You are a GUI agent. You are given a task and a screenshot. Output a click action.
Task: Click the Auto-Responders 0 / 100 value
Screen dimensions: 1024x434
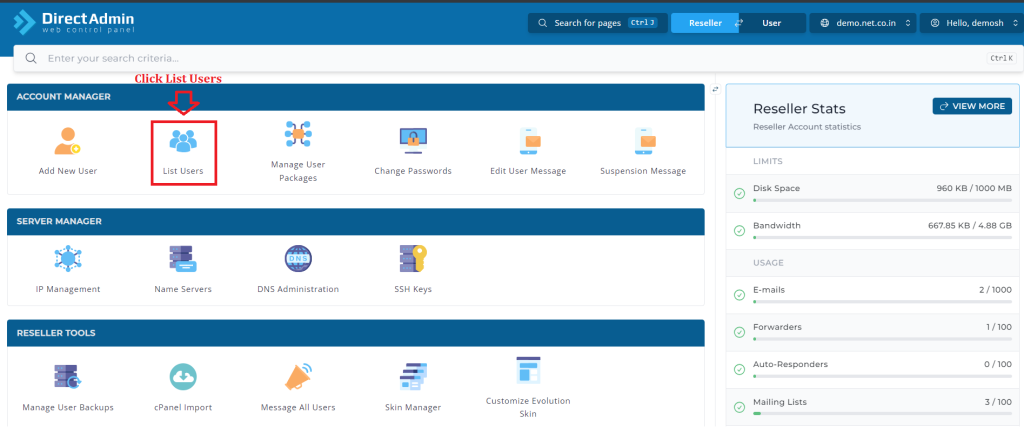(998, 364)
